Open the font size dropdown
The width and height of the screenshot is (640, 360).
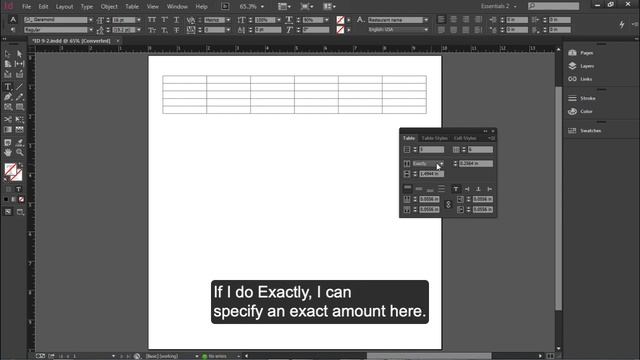[139, 20]
